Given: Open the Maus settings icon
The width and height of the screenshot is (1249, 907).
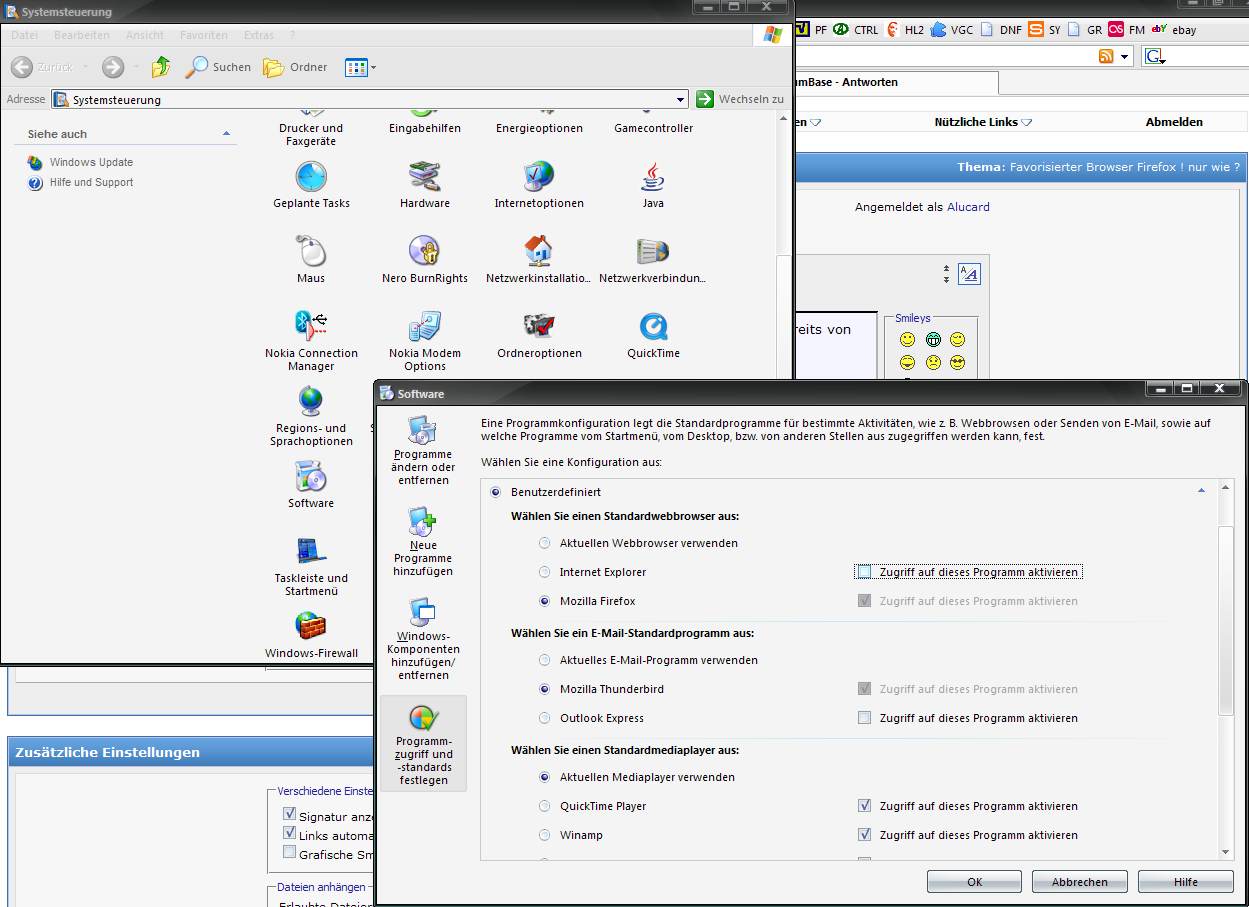Looking at the screenshot, I should click(311, 260).
